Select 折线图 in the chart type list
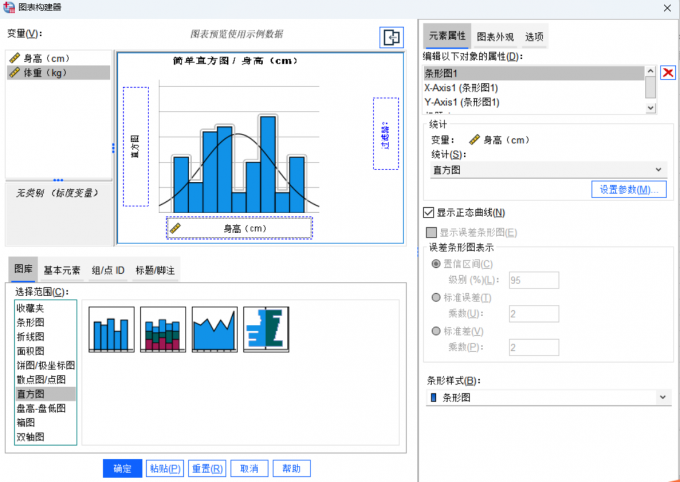The width and height of the screenshot is (680, 482). (x=45, y=337)
